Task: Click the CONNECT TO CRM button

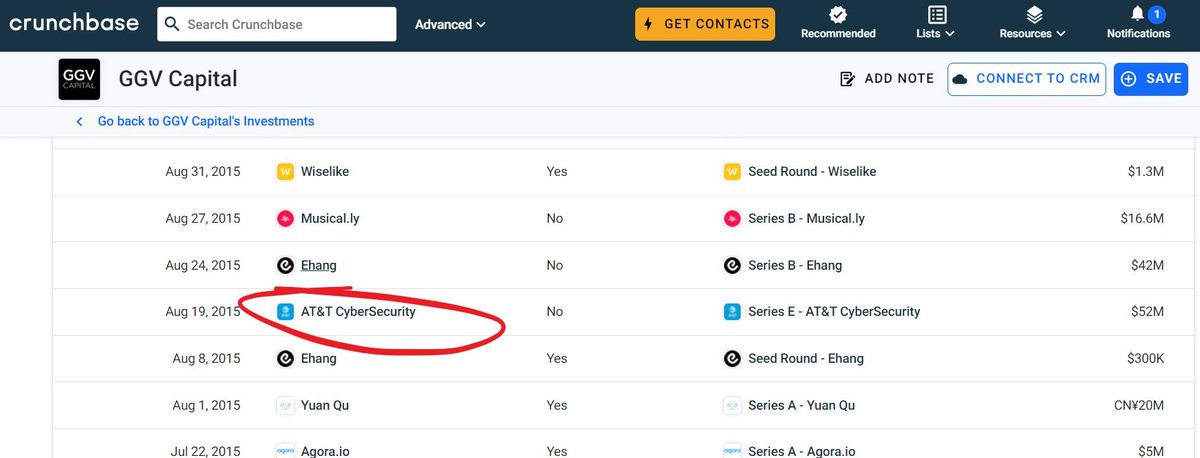Action: click(x=1026, y=79)
